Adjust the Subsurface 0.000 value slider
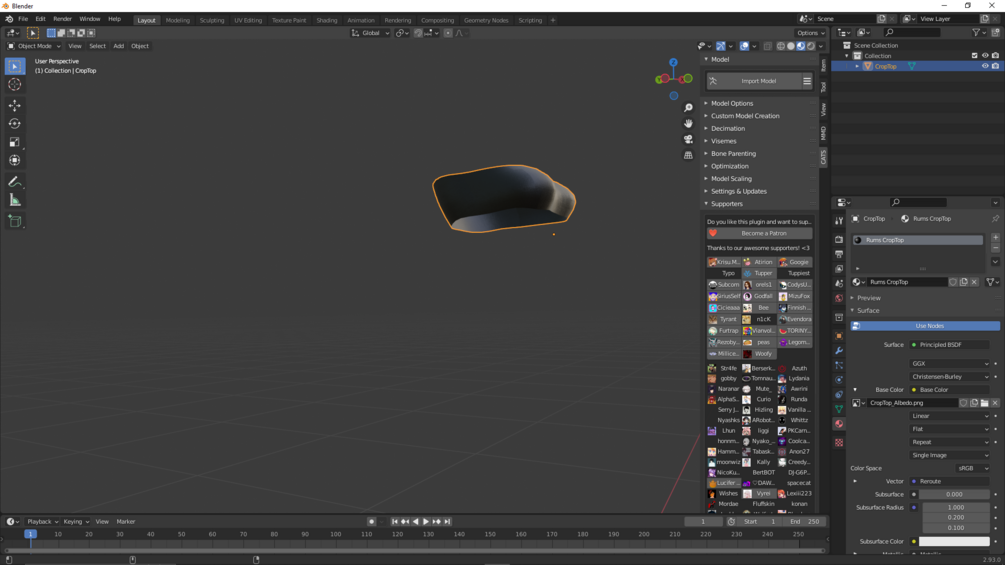The width and height of the screenshot is (1005, 565). (x=954, y=495)
